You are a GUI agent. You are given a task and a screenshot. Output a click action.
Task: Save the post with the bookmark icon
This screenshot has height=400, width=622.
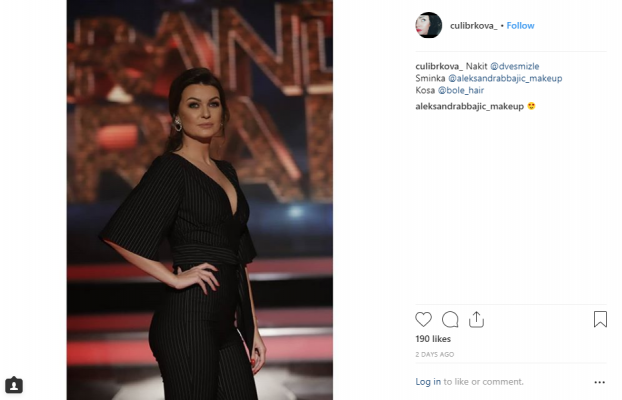pyautogui.click(x=600, y=319)
